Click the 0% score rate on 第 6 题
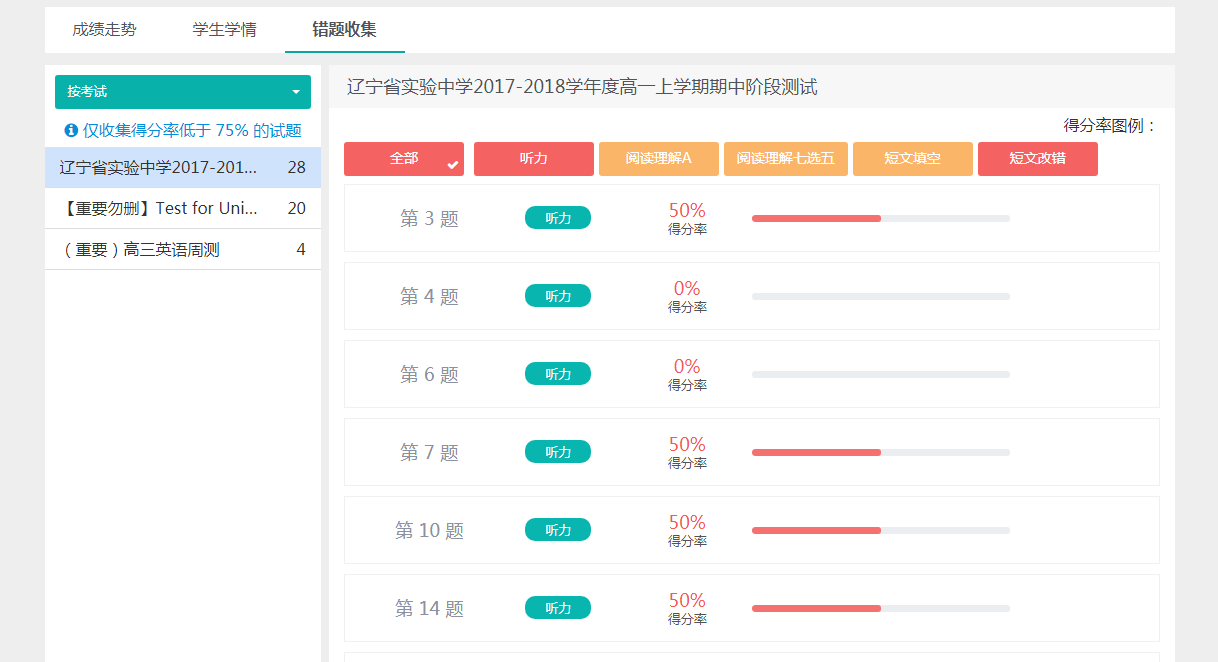The image size is (1218, 662). [687, 366]
